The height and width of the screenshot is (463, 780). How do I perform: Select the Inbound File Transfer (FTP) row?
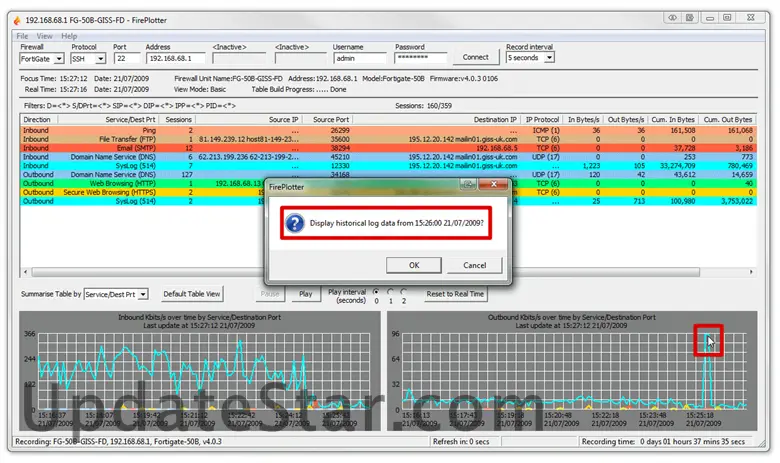click(x=389, y=139)
